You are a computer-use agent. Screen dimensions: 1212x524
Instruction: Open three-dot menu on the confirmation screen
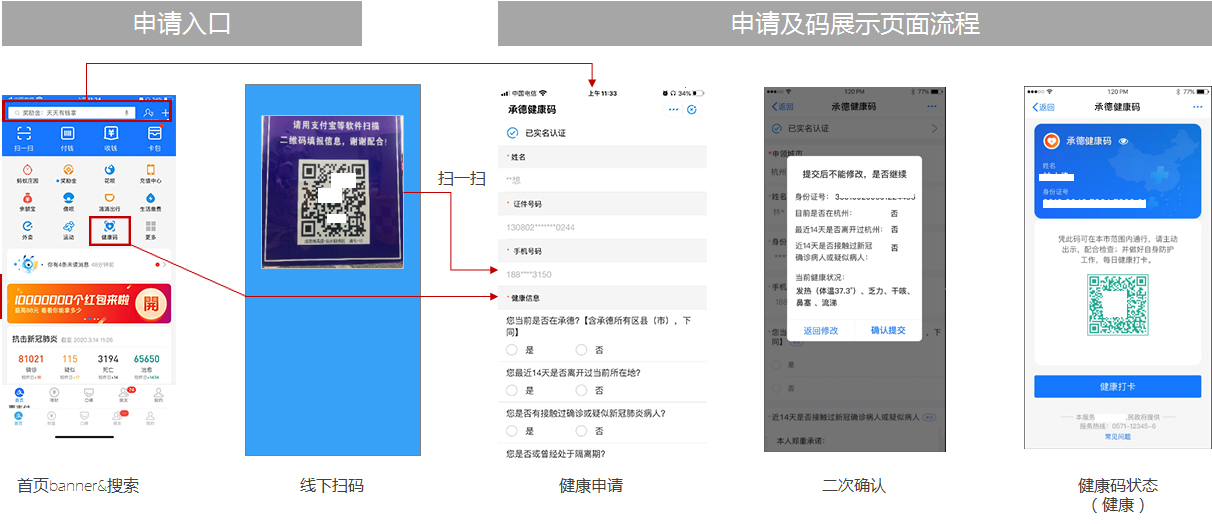point(932,106)
